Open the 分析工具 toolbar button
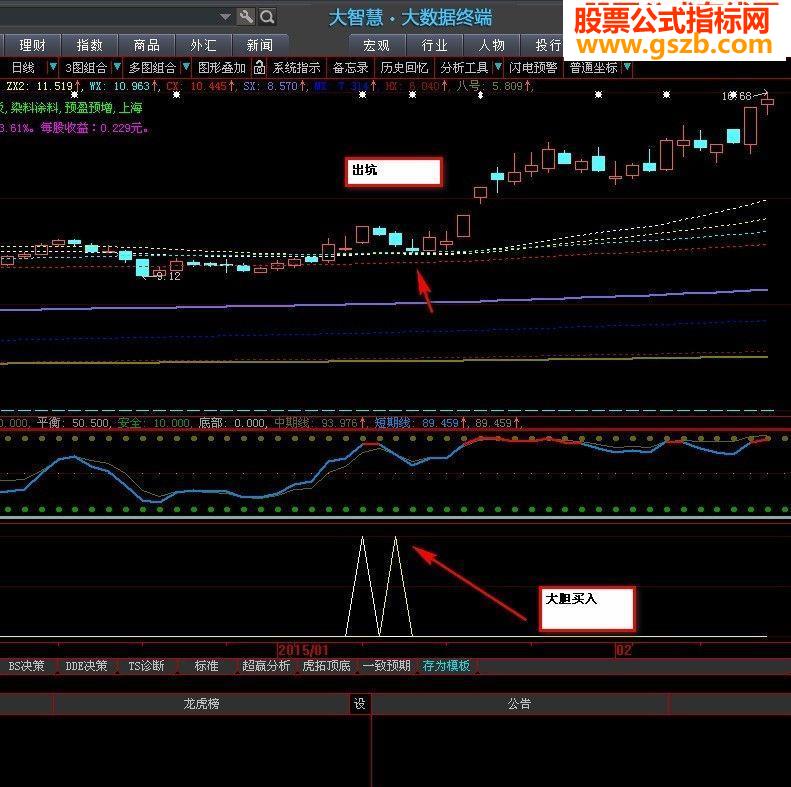Viewport: 791px width, 787px height. [x=464, y=68]
